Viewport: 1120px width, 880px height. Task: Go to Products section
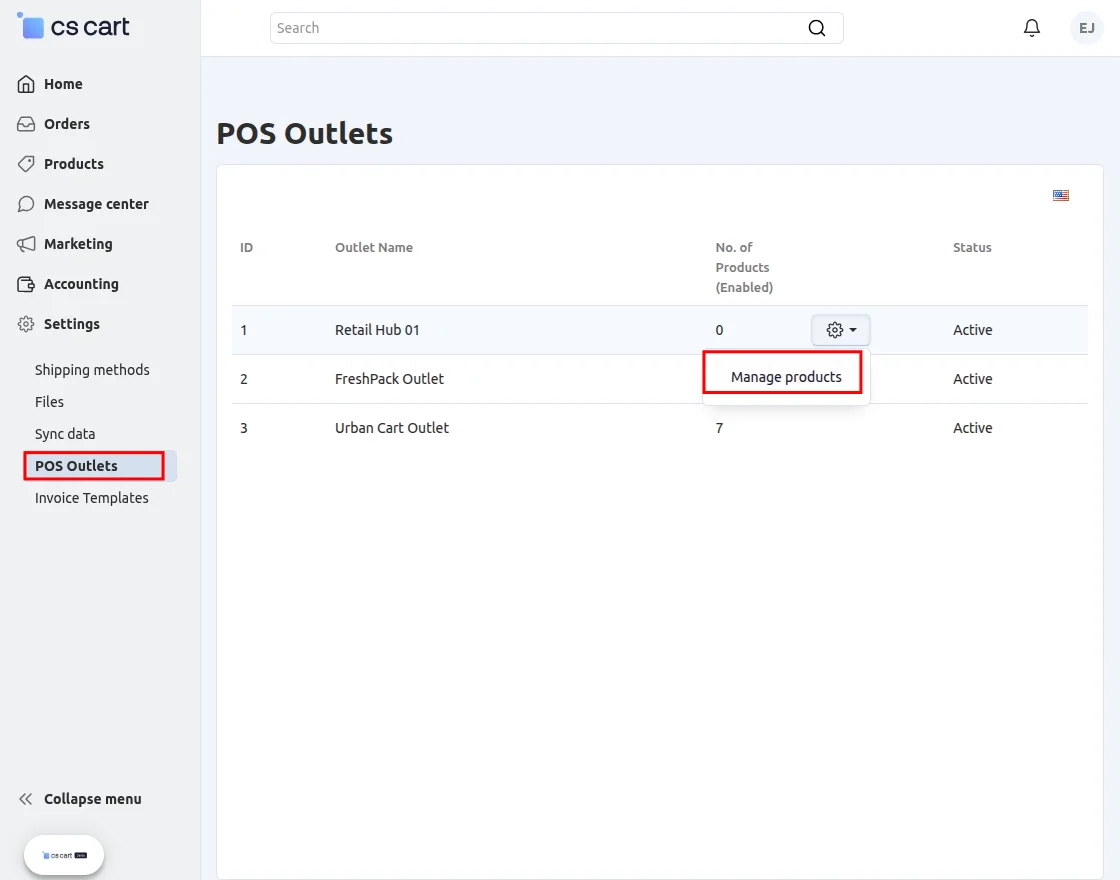pyautogui.click(x=74, y=164)
